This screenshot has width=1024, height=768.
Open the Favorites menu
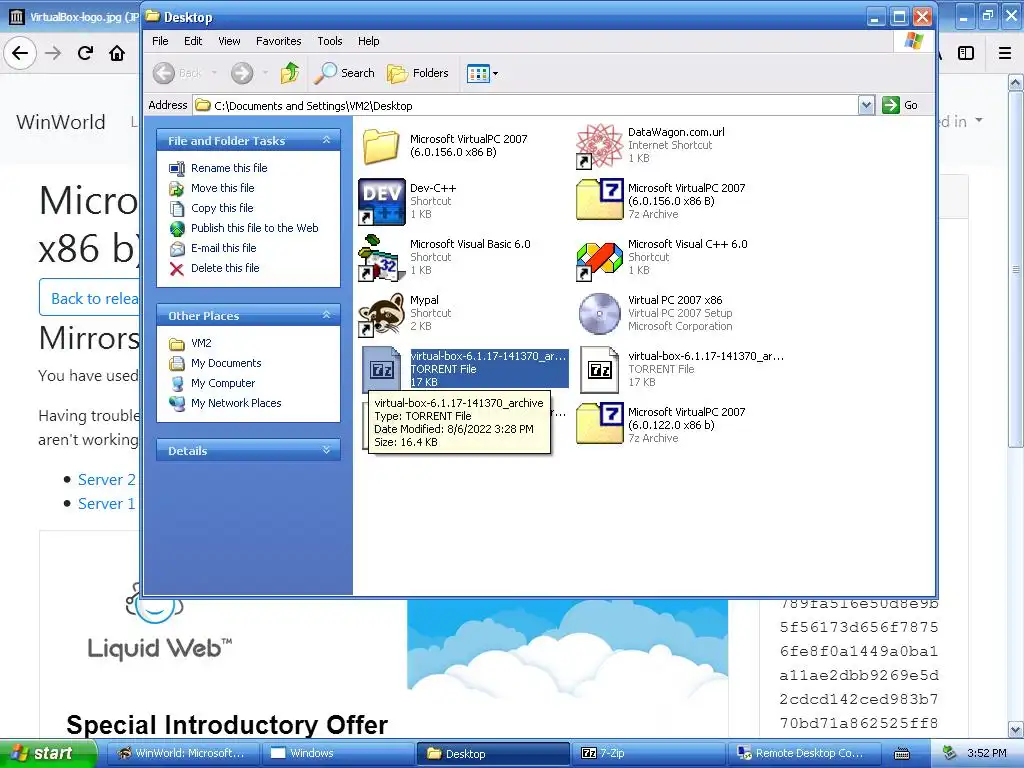pos(279,41)
